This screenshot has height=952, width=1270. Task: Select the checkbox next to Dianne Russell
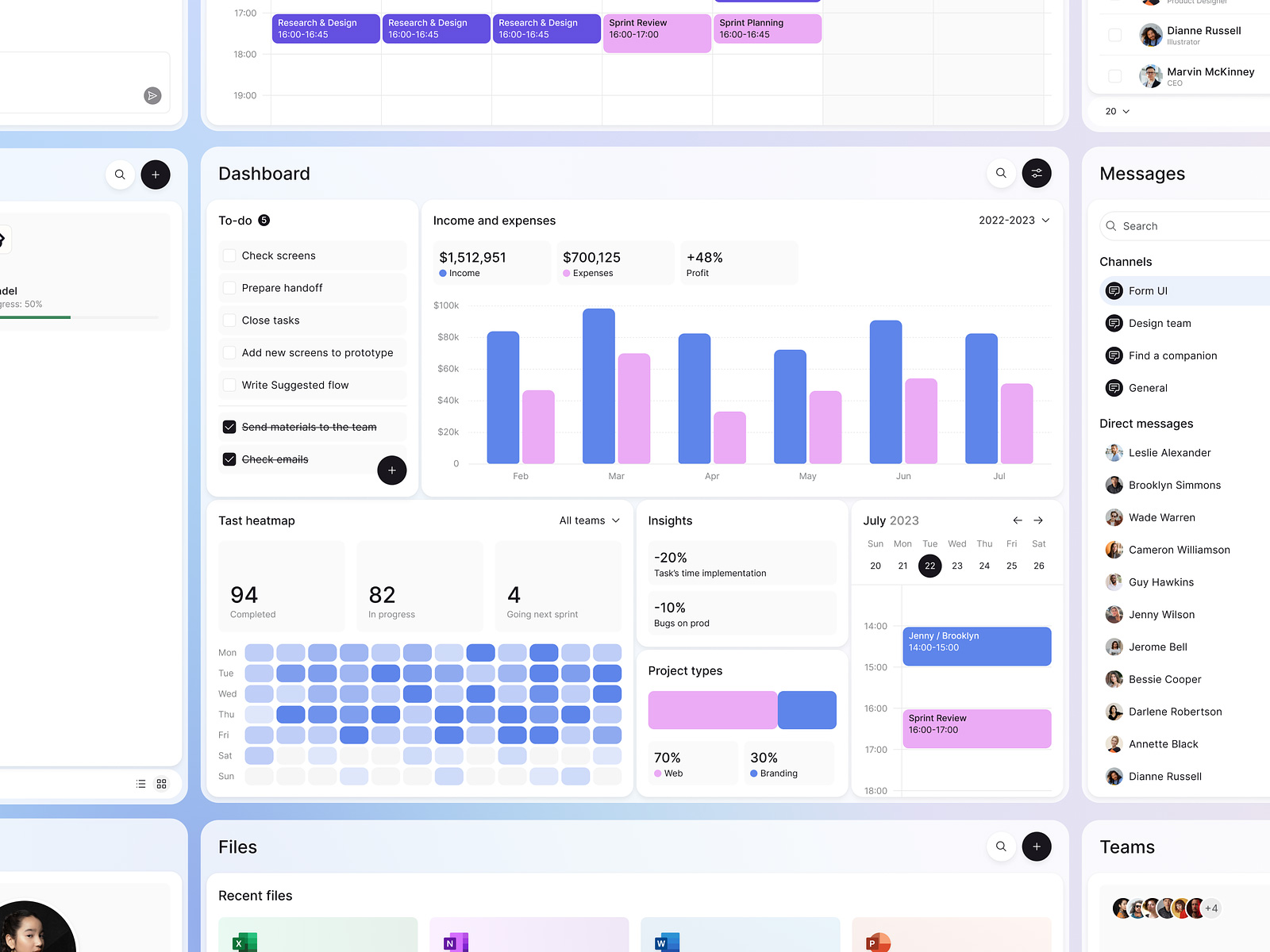pos(1114,35)
